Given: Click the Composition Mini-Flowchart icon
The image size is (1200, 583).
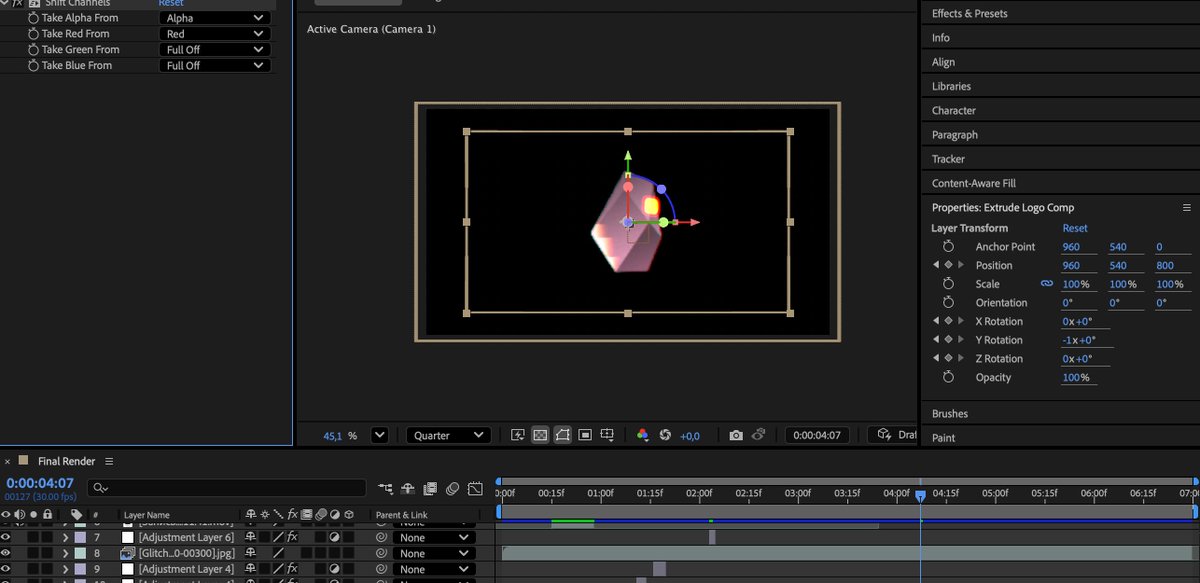Looking at the screenshot, I should 386,488.
